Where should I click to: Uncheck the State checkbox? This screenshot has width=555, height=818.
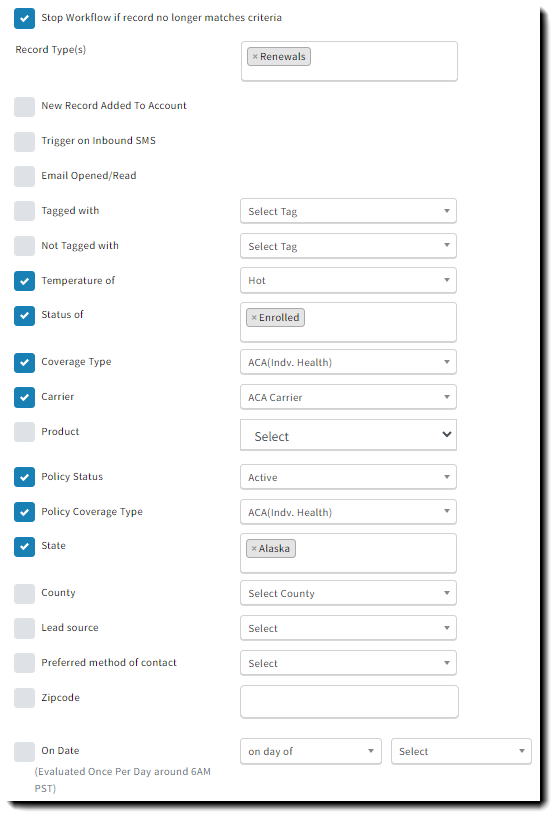point(25,547)
